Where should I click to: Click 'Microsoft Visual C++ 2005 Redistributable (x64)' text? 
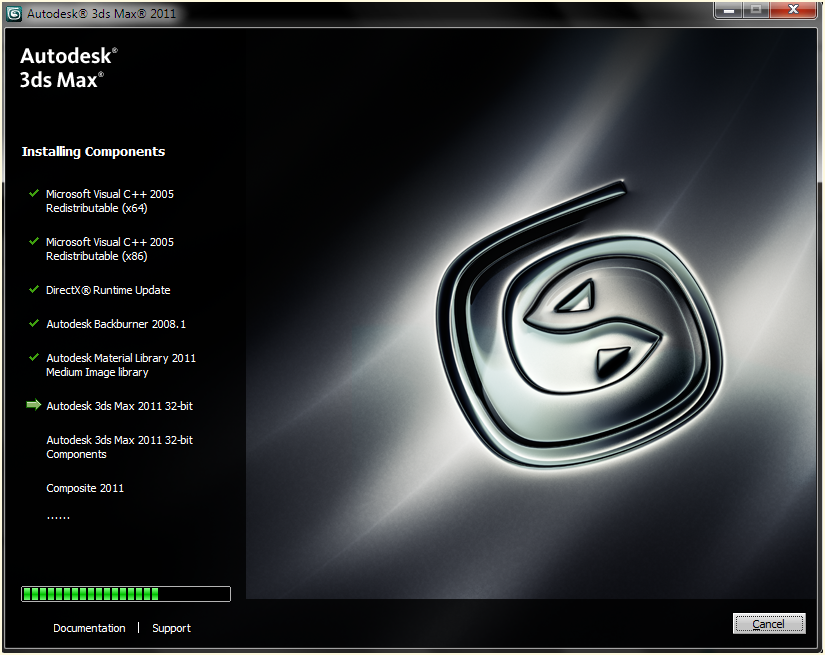click(109, 201)
